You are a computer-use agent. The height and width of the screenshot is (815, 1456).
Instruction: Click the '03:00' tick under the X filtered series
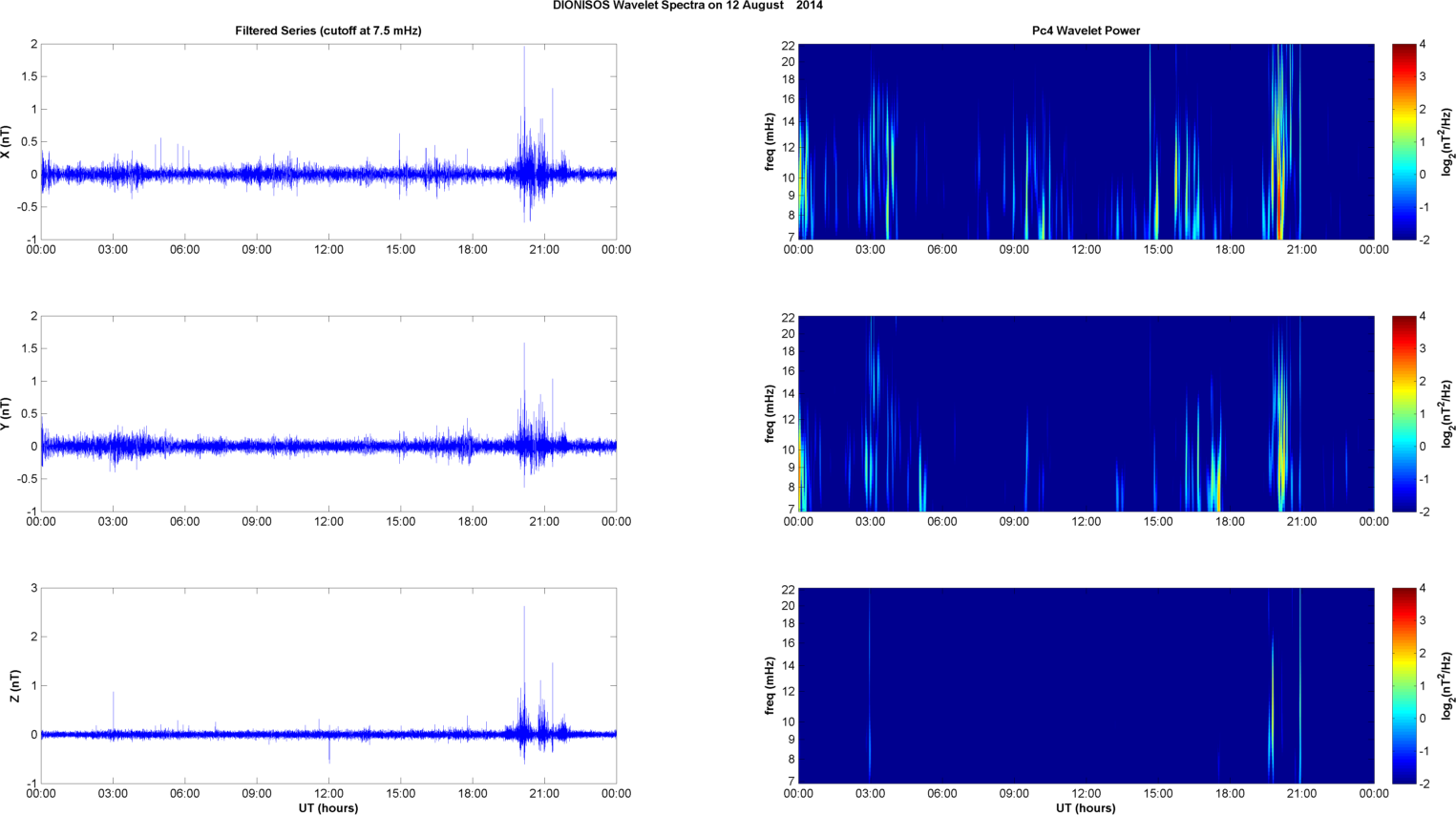113,249
